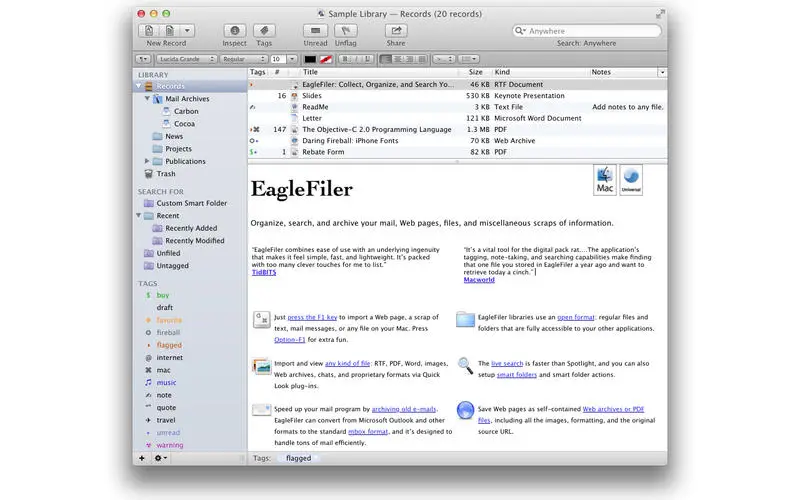Viewport: 800px width, 500px height.
Task: Select the note tag with pencil icon
Action: click(x=164, y=395)
